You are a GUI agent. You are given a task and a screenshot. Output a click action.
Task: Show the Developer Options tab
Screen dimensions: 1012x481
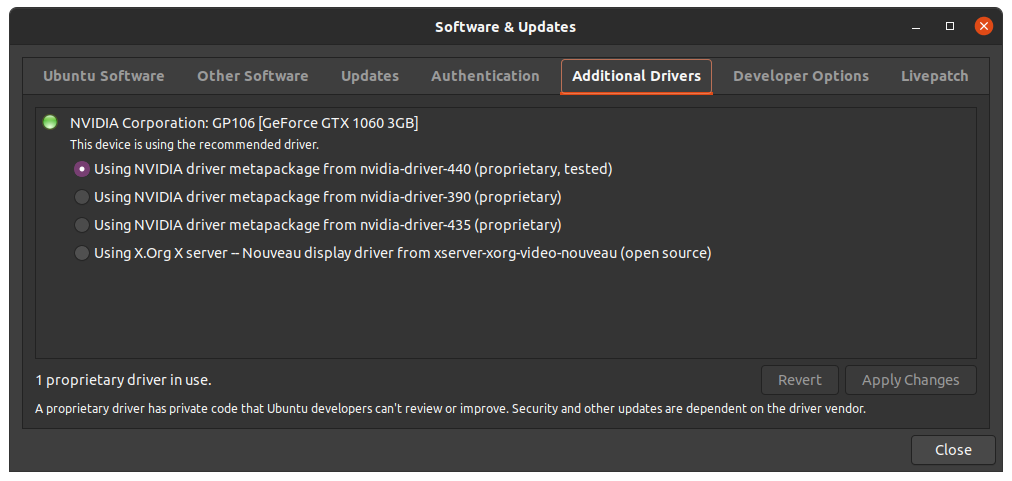point(801,76)
